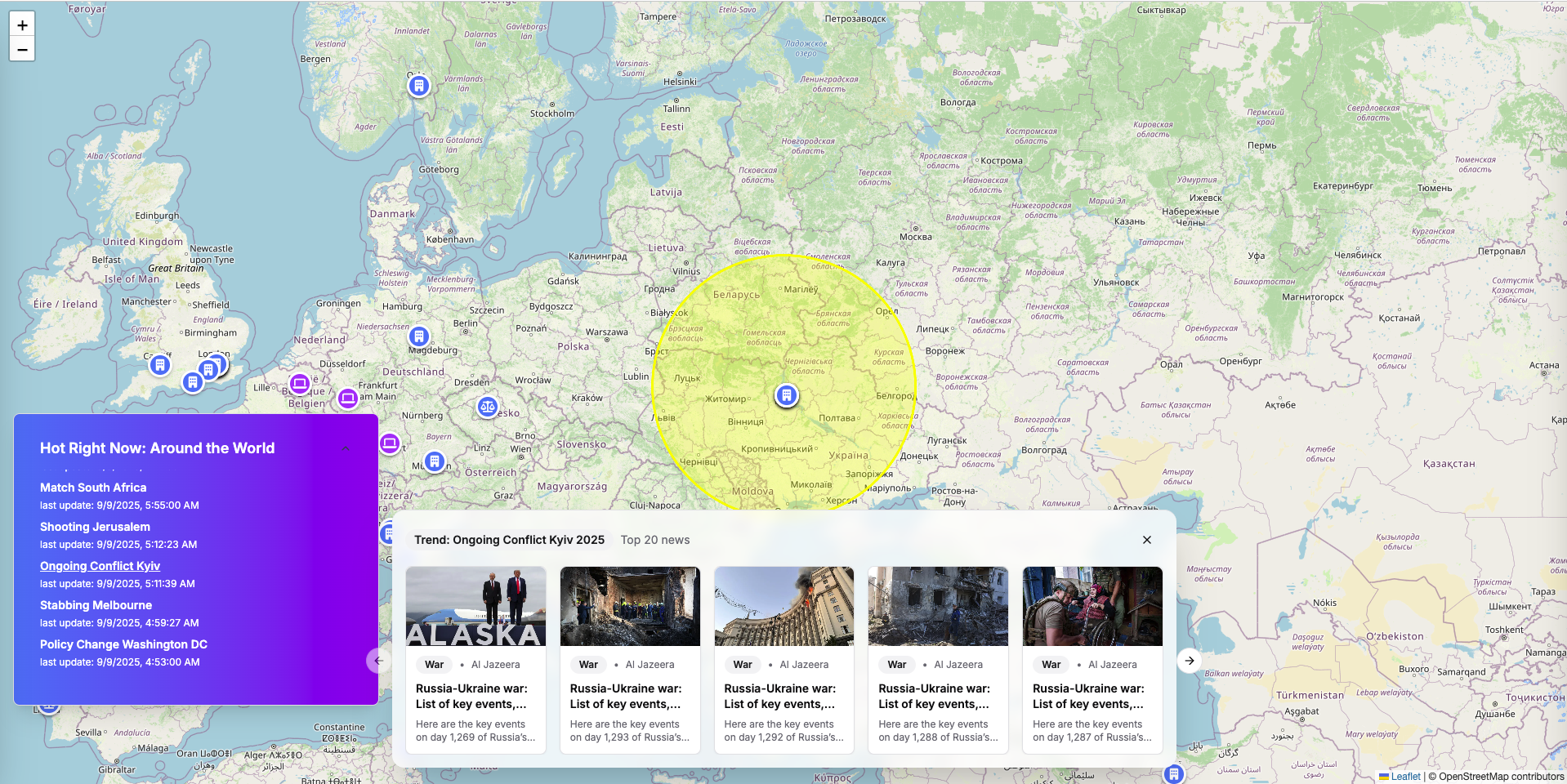Select the cluster of markers near London
This screenshot has width=1567, height=784.
[212, 367]
